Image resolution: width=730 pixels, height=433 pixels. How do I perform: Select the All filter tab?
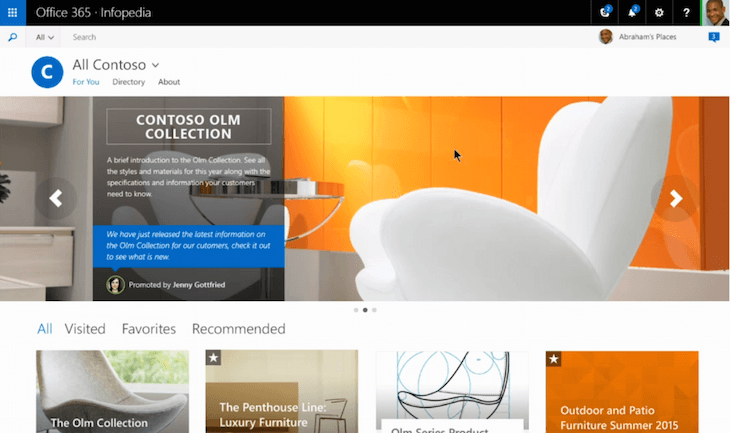click(45, 329)
